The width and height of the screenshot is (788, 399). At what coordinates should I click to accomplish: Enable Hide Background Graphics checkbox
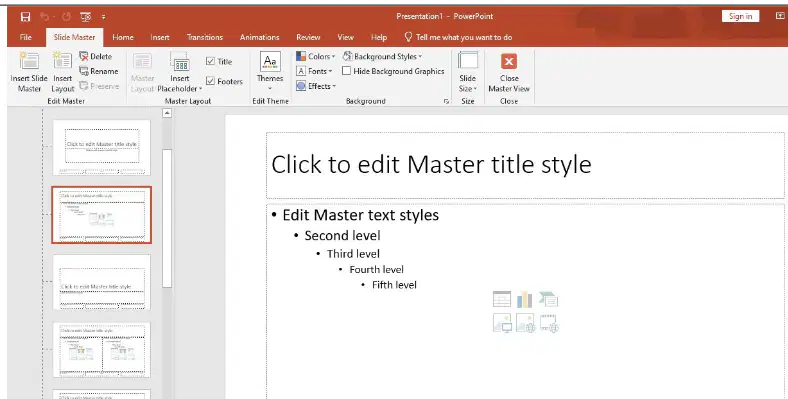[393, 71]
